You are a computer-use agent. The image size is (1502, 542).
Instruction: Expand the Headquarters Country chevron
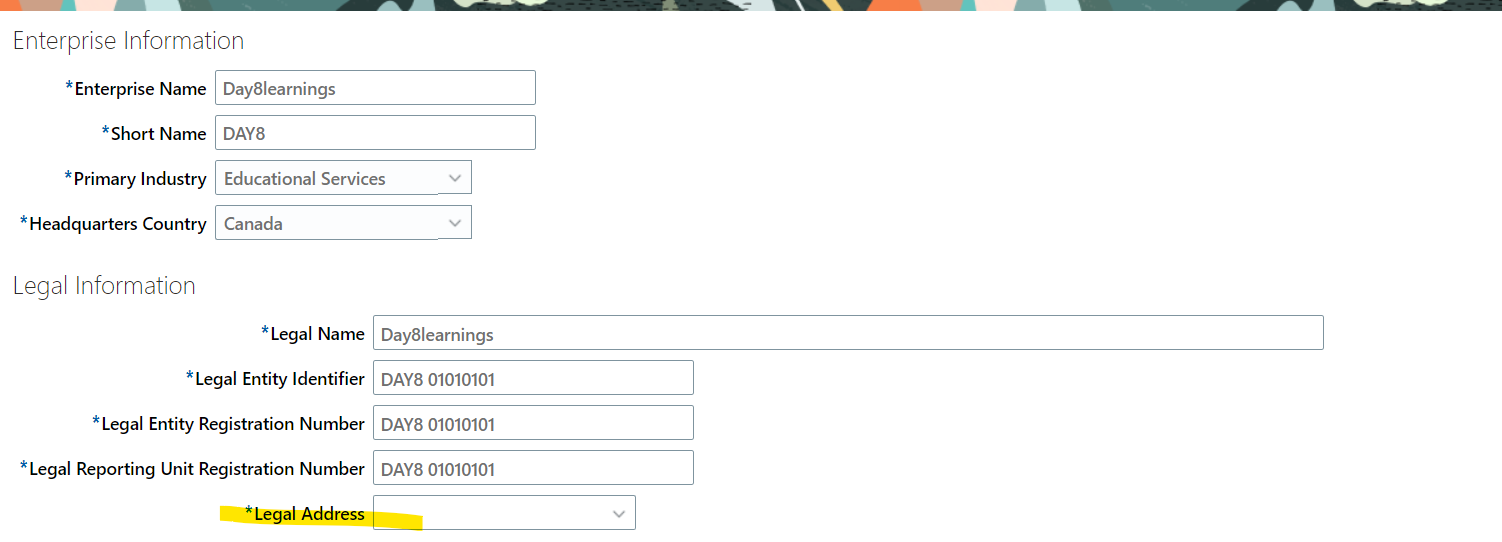click(455, 223)
